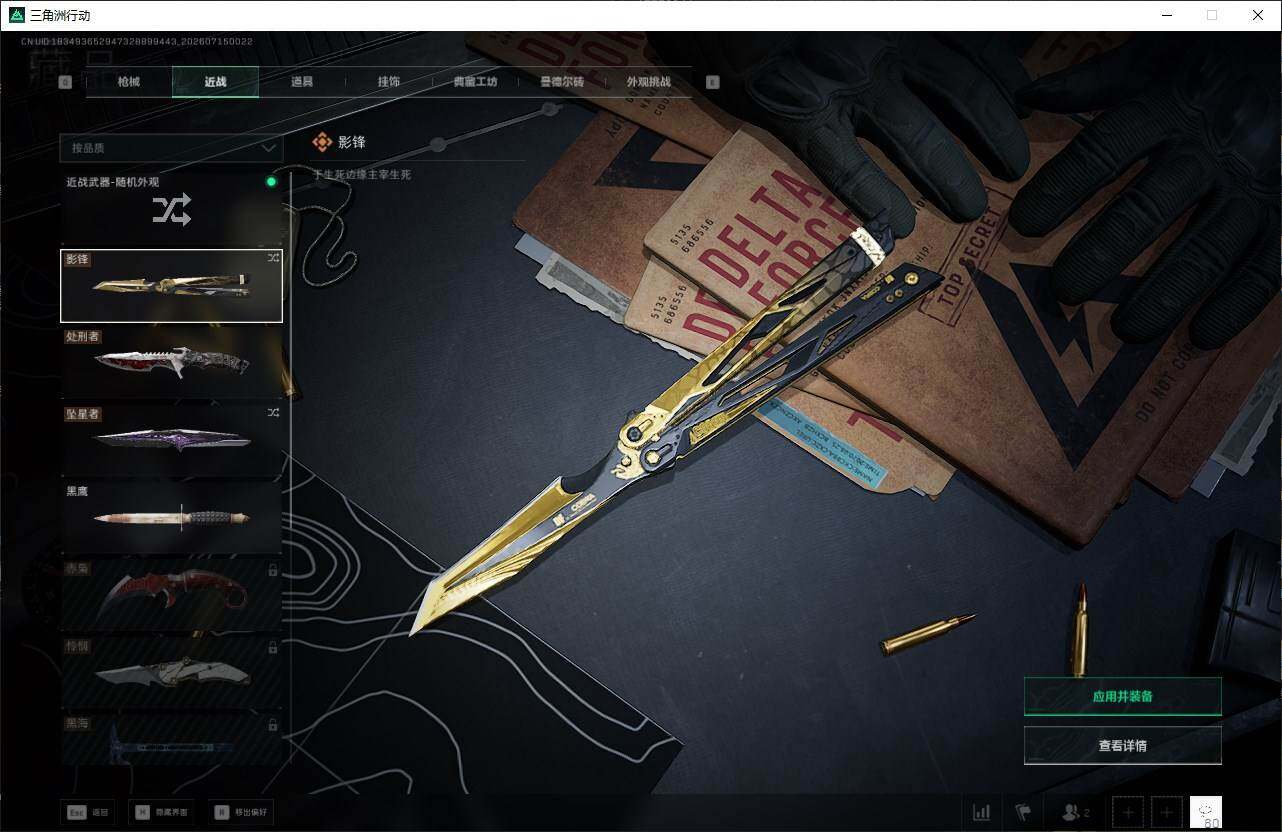Select the 影锋 knife skin
Screen dimensions: 1282x832
[x=171, y=286]
